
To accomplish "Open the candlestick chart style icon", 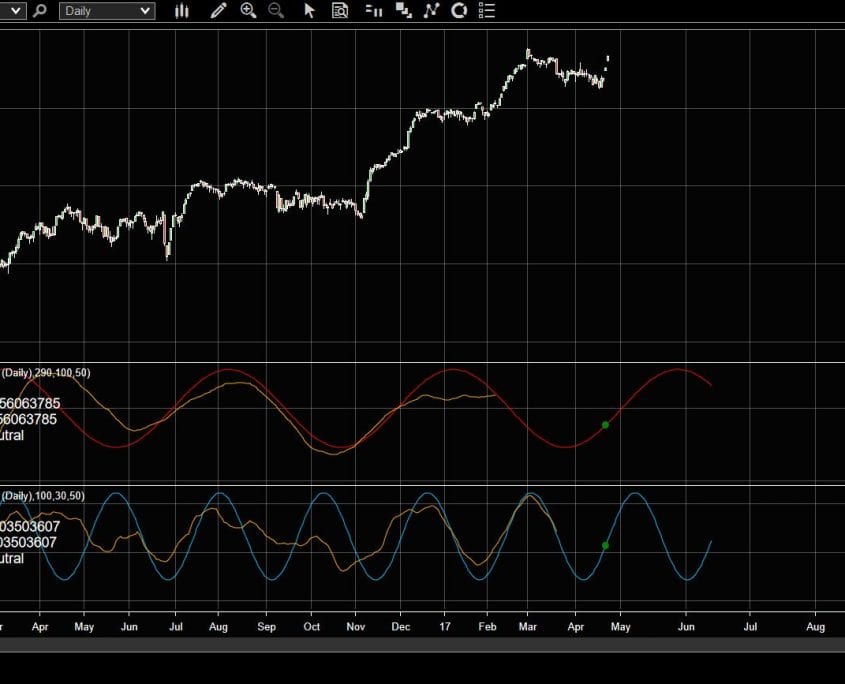I will (x=182, y=11).
